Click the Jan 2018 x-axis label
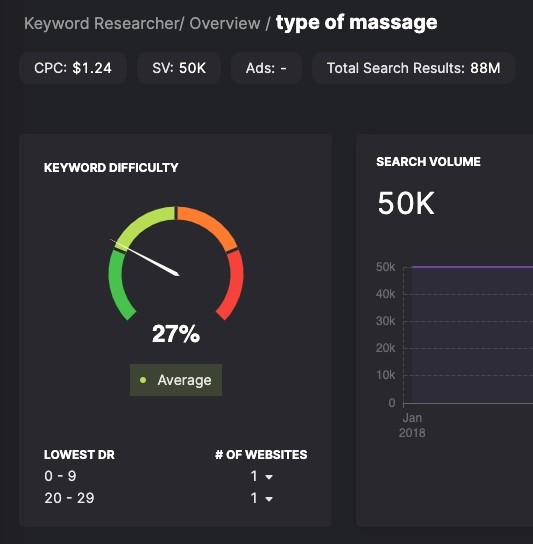The height and width of the screenshot is (544, 533). tap(412, 425)
